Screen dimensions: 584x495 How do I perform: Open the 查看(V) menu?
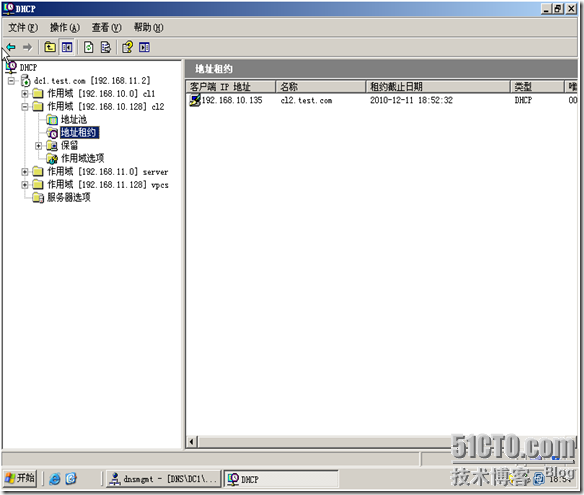(x=107, y=28)
